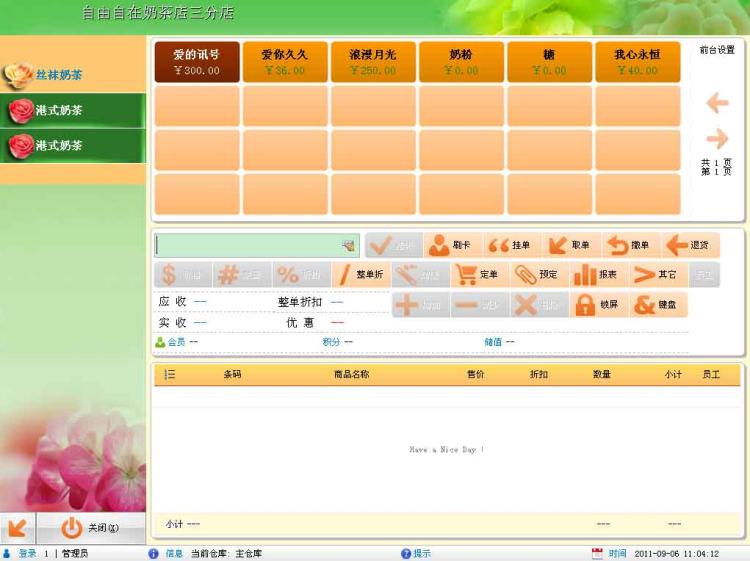Click the 应收 amount due label
This screenshot has width=750, height=561.
pyautogui.click(x=172, y=302)
